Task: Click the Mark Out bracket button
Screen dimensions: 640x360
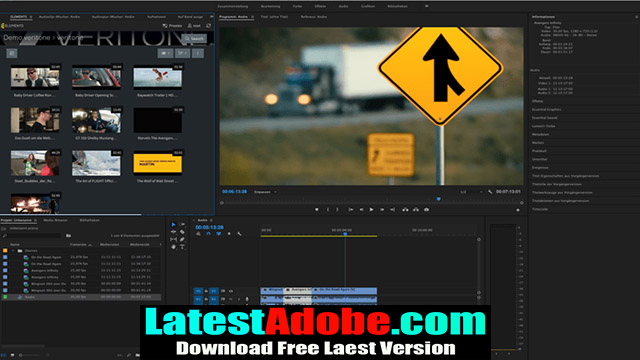Action: [337, 210]
